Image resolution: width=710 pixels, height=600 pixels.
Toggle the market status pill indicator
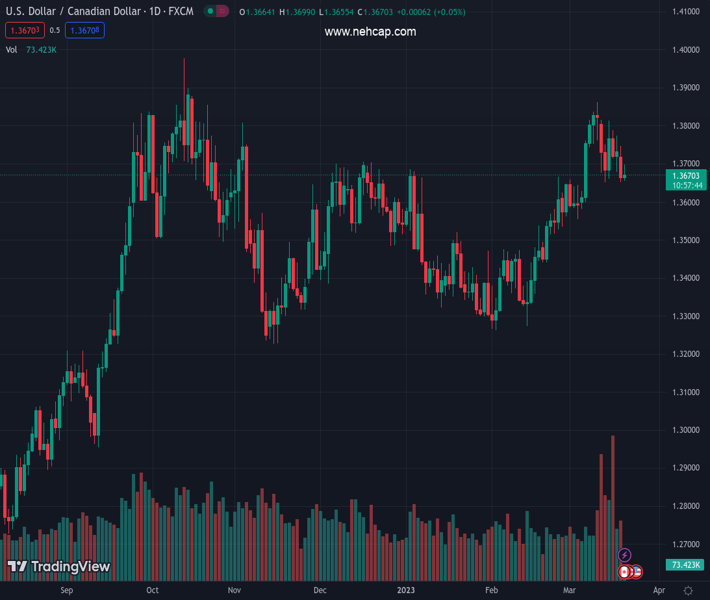click(x=217, y=12)
